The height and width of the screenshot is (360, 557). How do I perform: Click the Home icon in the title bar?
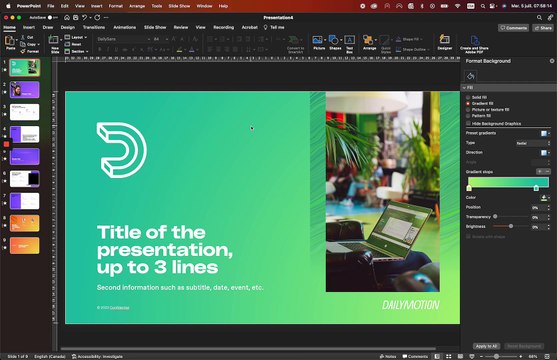pos(67,17)
